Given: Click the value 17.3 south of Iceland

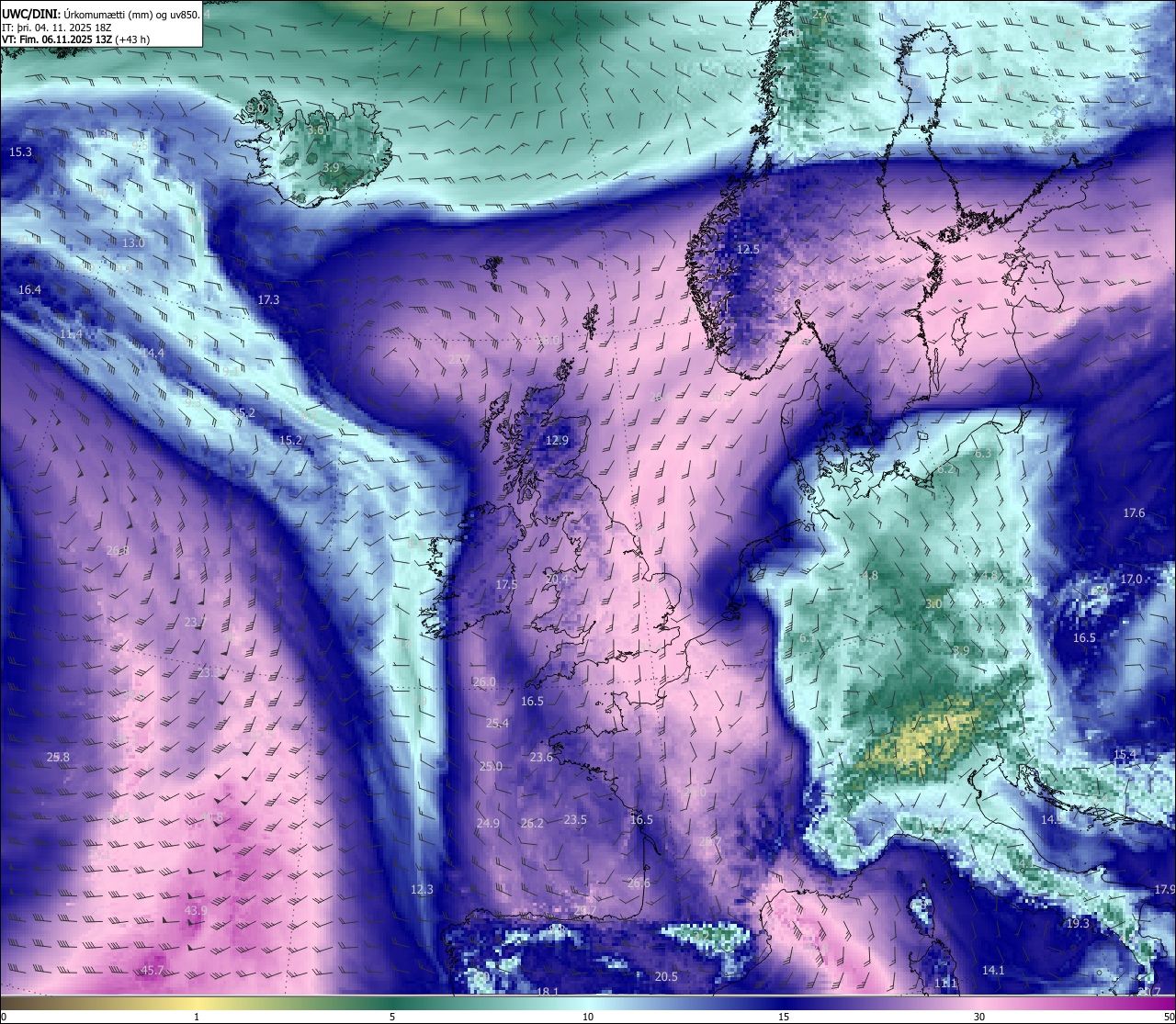Looking at the screenshot, I should point(268,299).
